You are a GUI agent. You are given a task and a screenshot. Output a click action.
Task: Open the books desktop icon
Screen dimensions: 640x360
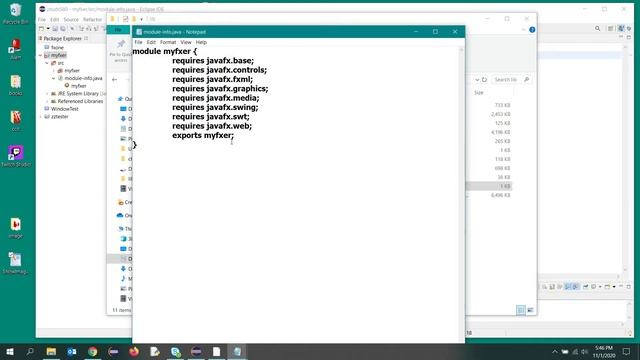tap(16, 85)
